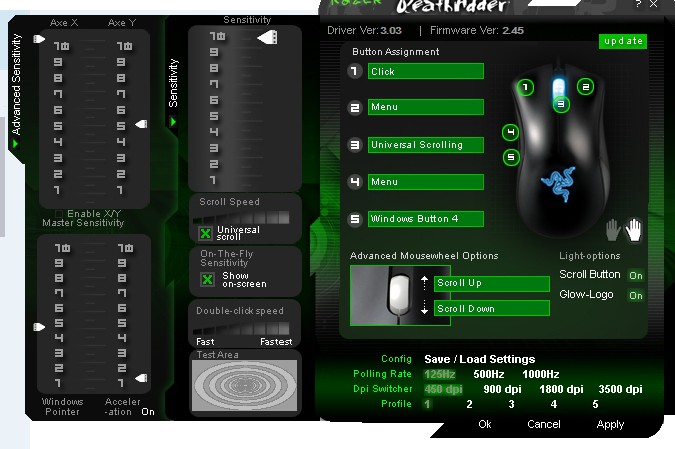Select 1000Hz polling rate
Screen dimensions: 675x449
pos(541,374)
